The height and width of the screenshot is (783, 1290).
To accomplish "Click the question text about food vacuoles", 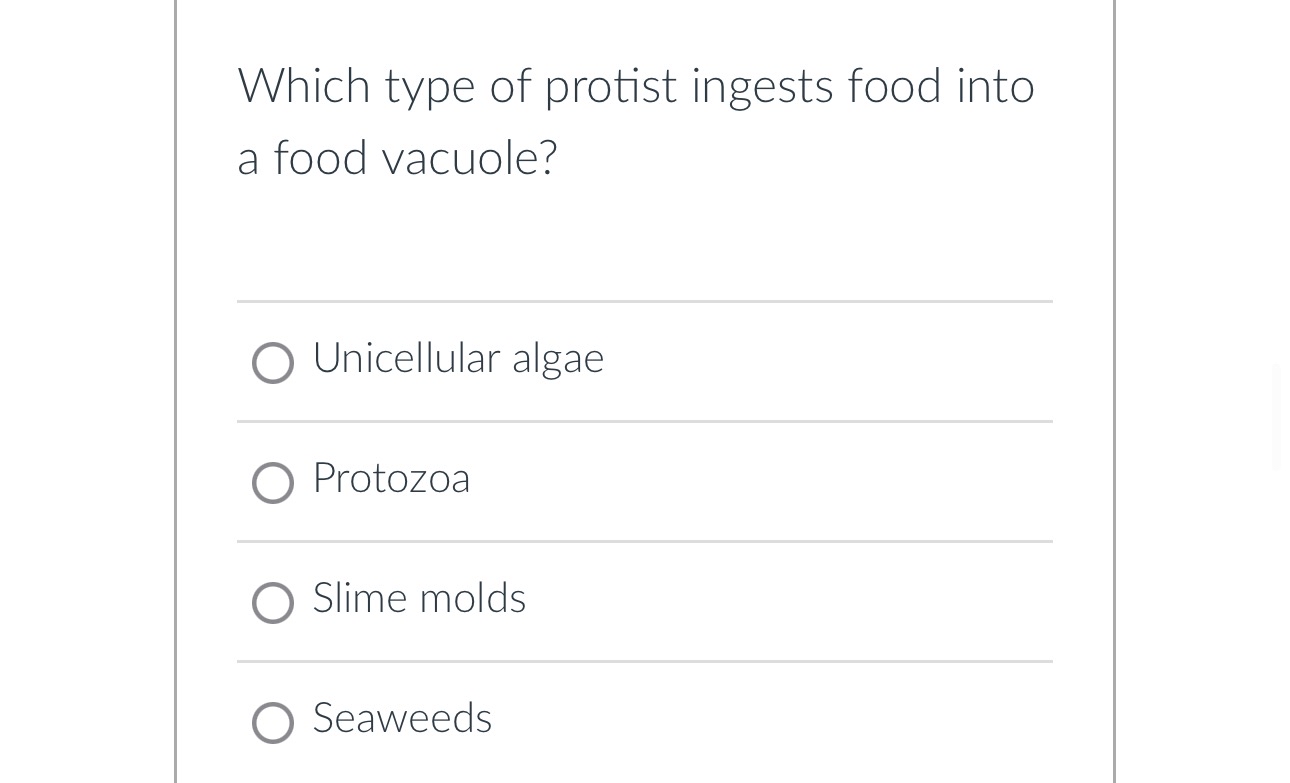I will [636, 120].
